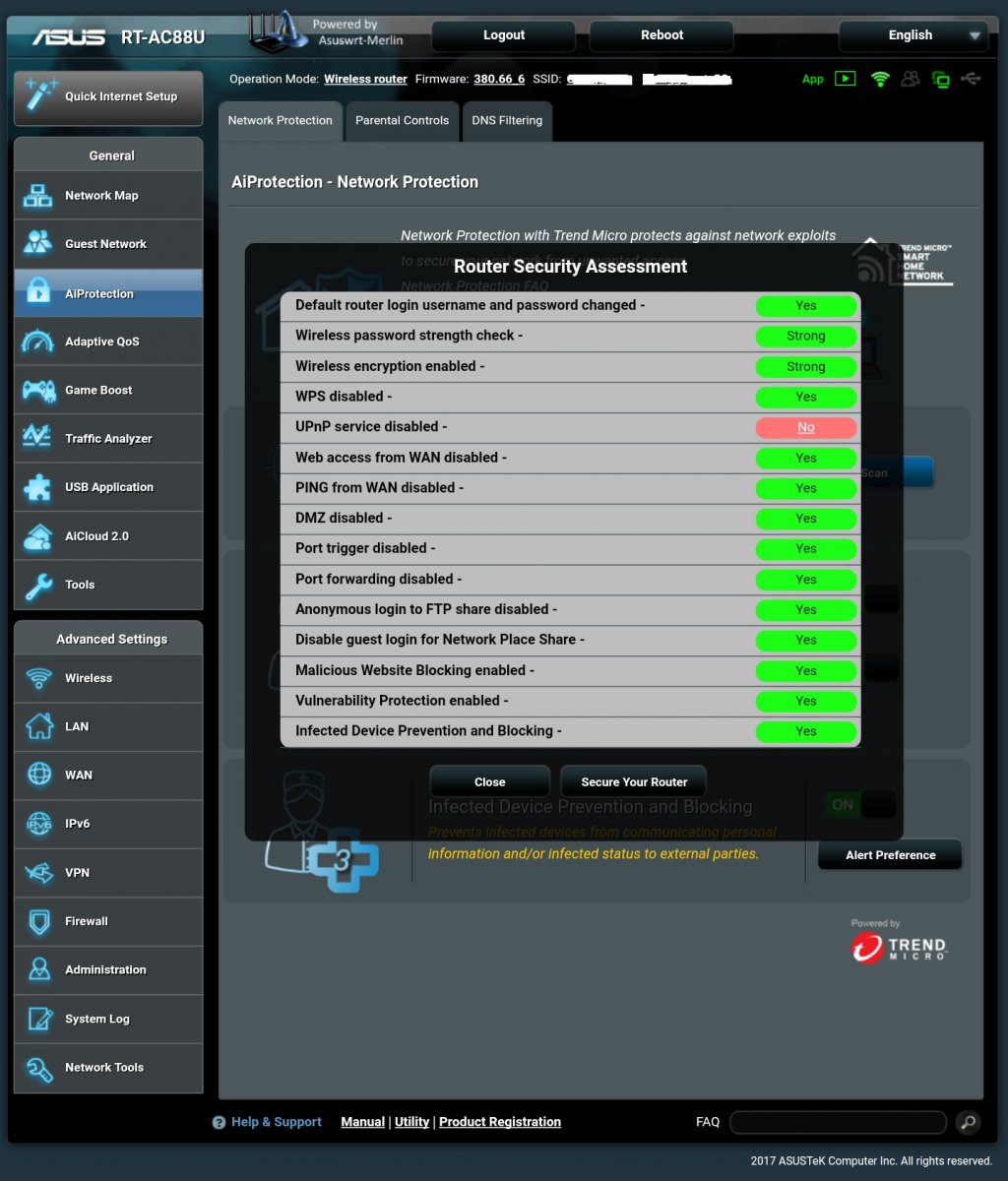Focus the FAQ search input field

pyautogui.click(x=838, y=1122)
